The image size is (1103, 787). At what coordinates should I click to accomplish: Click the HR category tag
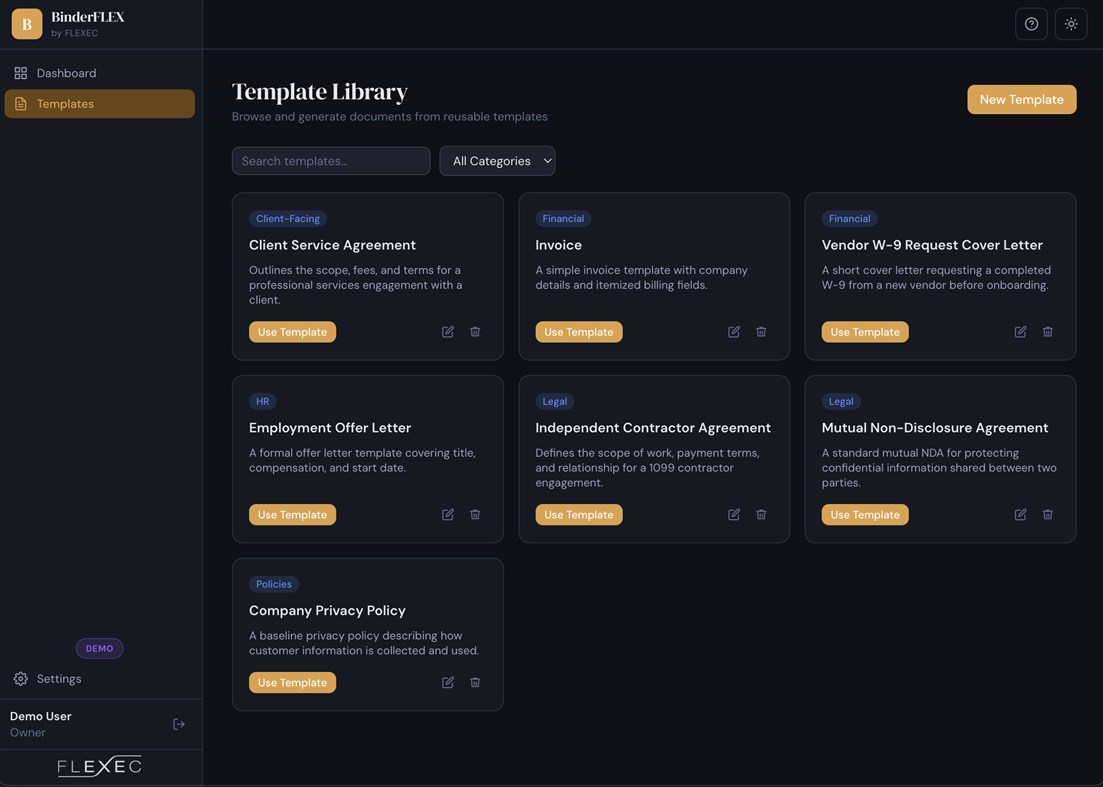(262, 402)
